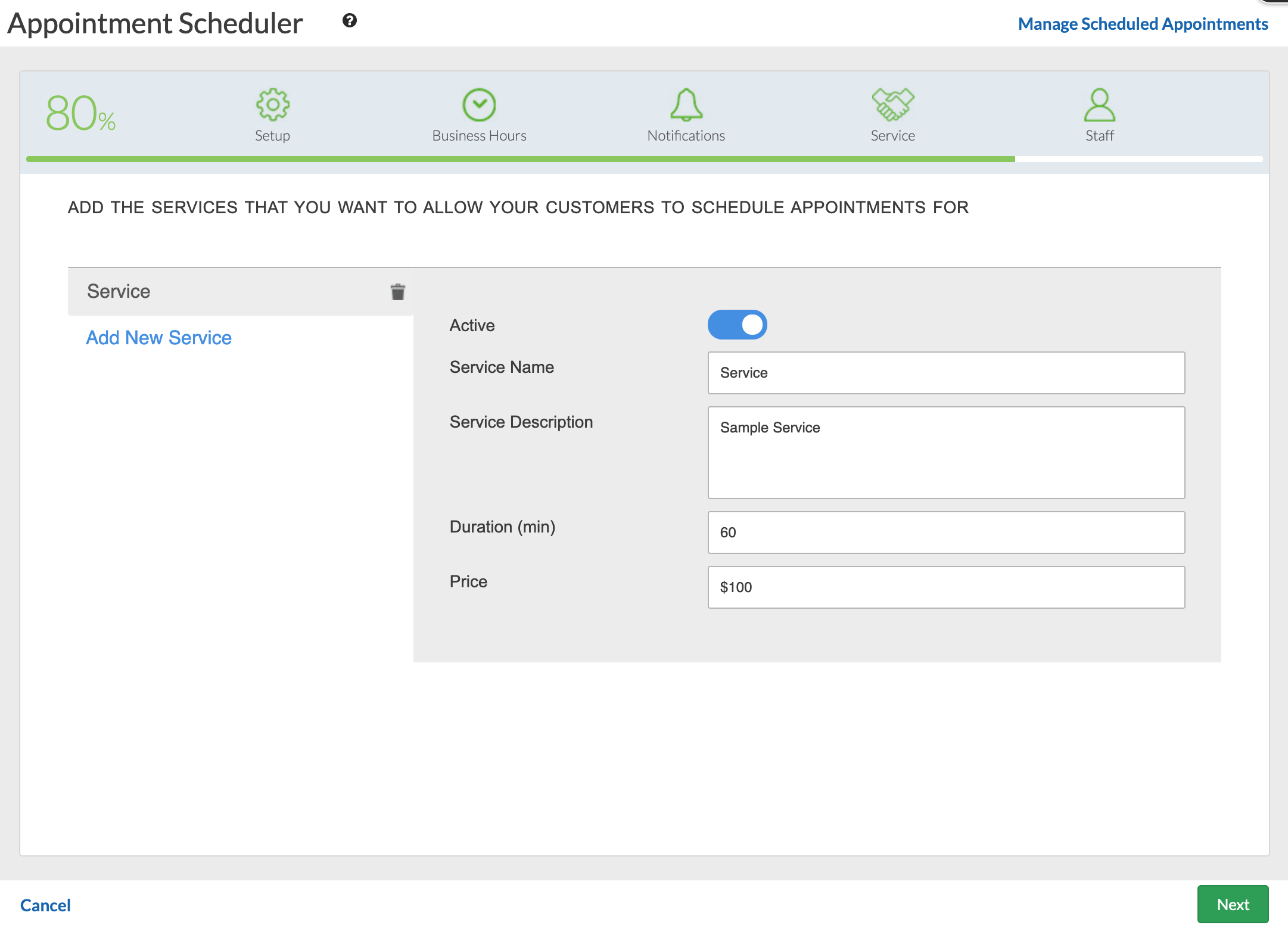Toggle the Active switch off
Image resolution: width=1288 pixels, height=928 pixels.
[x=737, y=325]
